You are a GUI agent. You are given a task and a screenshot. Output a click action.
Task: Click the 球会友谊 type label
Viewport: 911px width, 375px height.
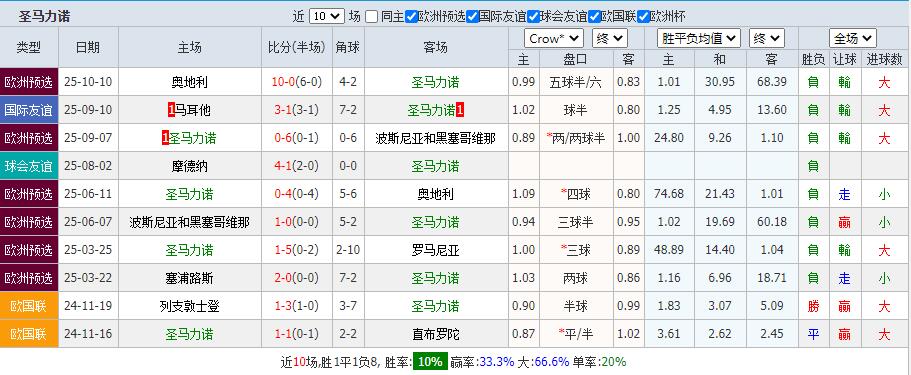coord(28,166)
